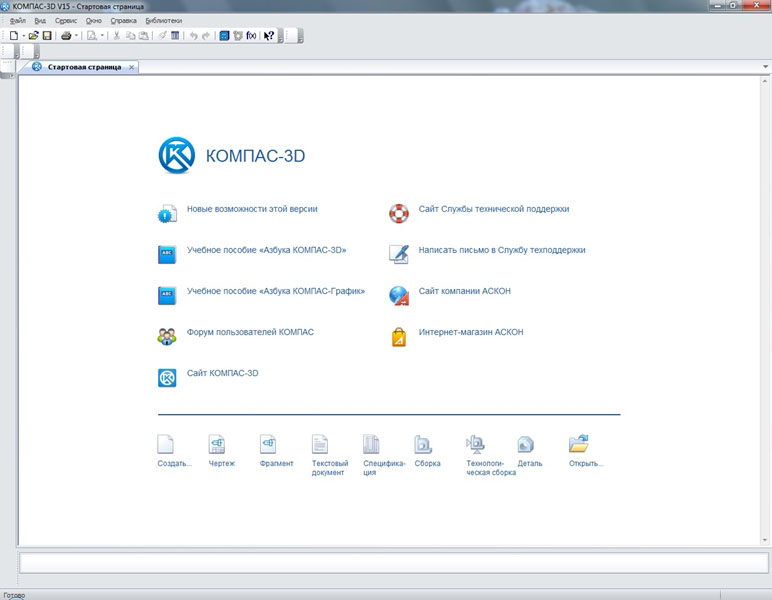This screenshot has height=600, width=772.
Task: Open Сайт Службы технической поддержки link
Action: tap(494, 209)
